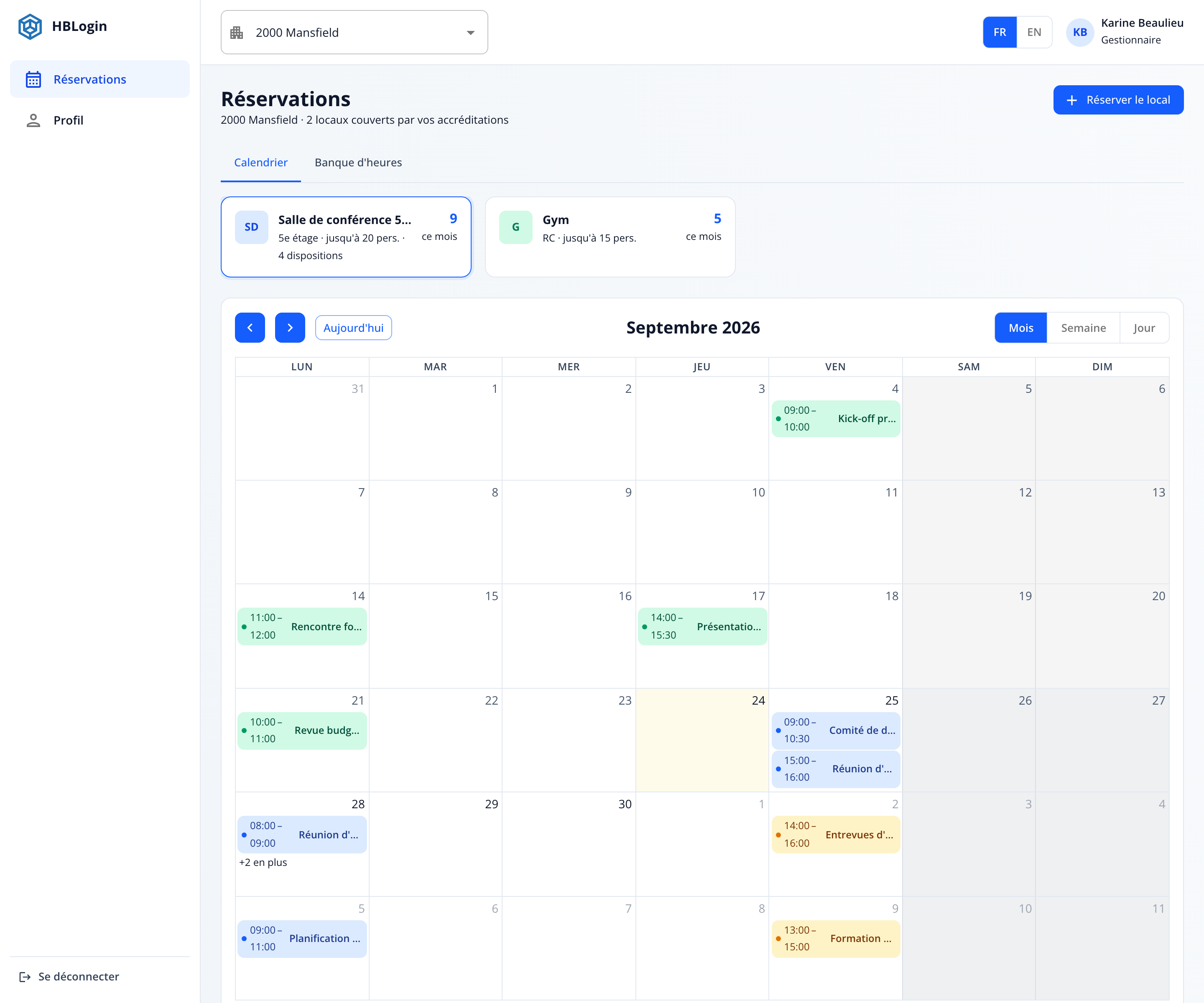Switch language to EN
Viewport: 1204px width, 1003px height.
pos(1034,32)
